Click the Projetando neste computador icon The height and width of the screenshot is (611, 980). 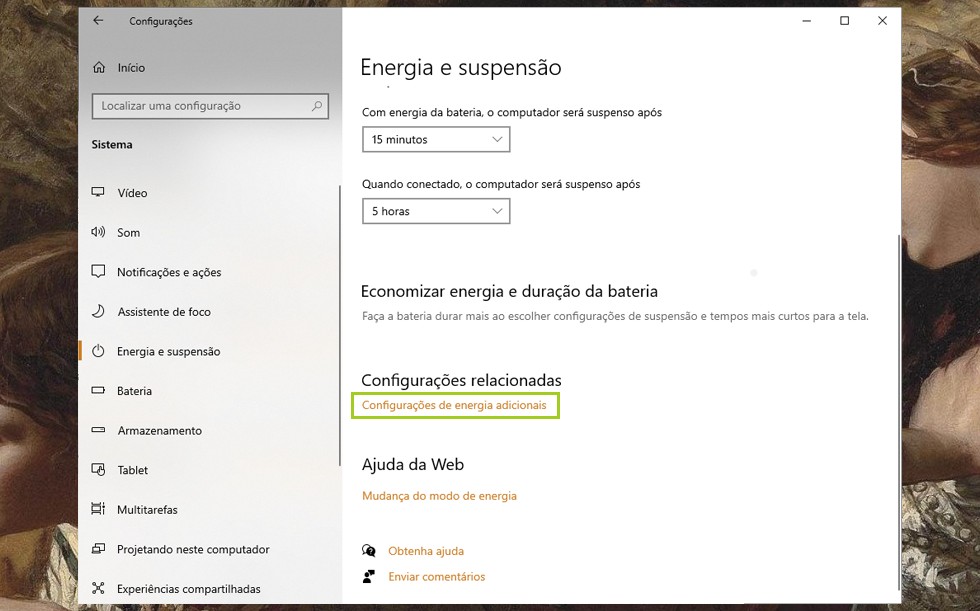pyautogui.click(x=98, y=549)
